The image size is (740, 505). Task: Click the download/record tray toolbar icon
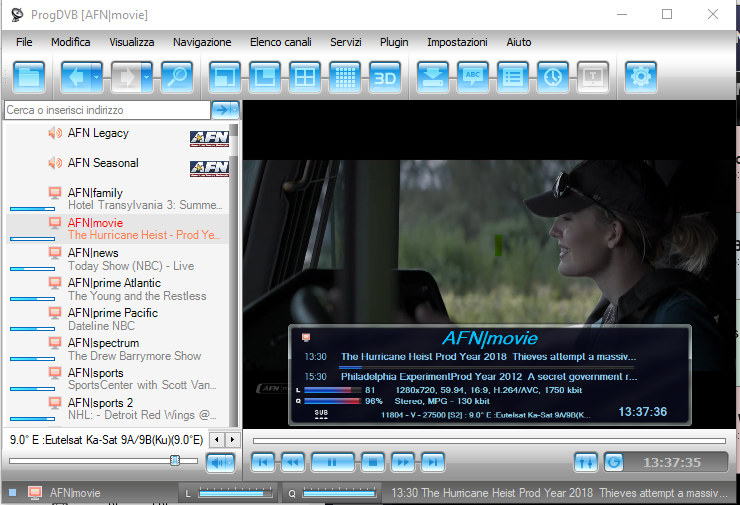tap(433, 77)
